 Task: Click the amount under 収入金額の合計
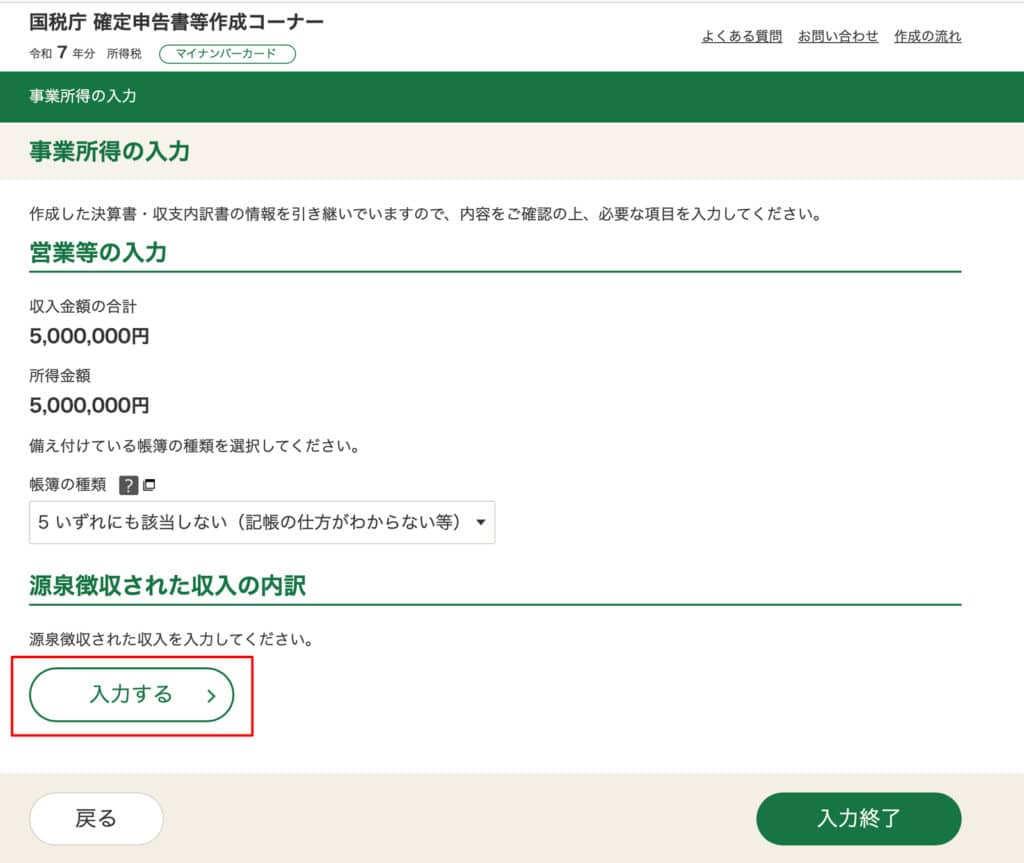click(x=89, y=336)
